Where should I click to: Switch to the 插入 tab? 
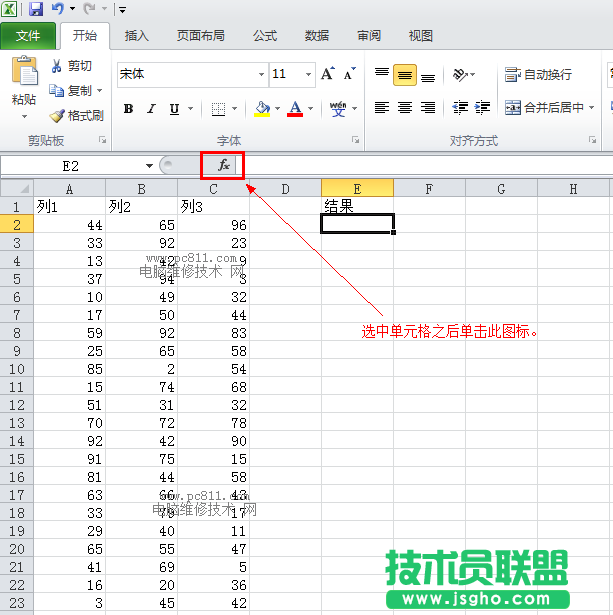[136, 36]
